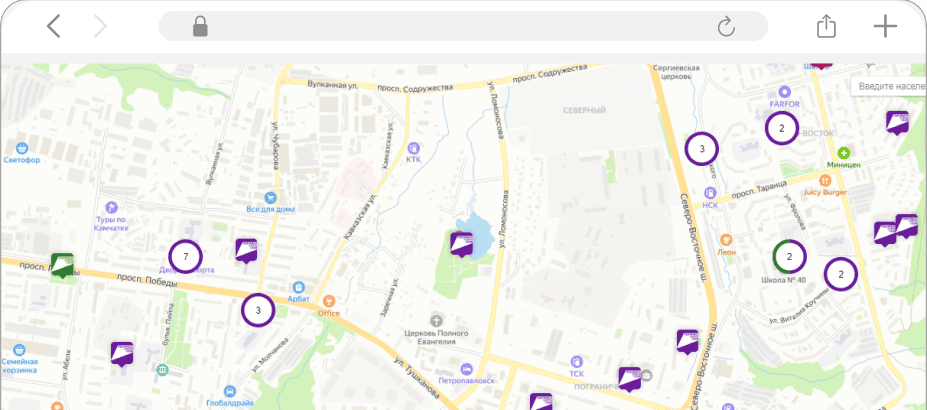
Task: Reload the page with the refresh icon
Action: pos(726,26)
